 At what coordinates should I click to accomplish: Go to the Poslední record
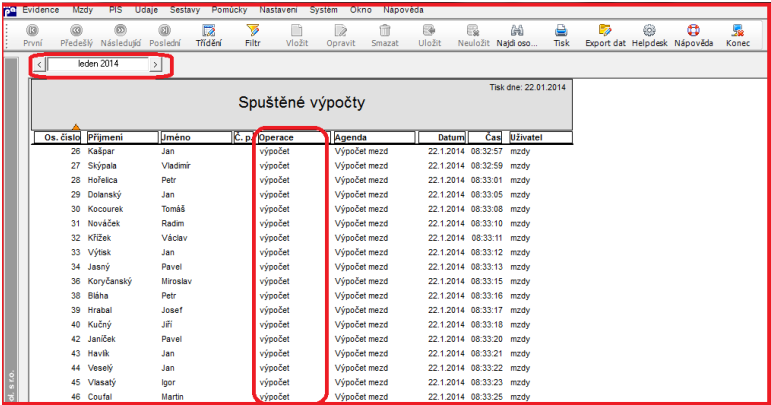(165, 36)
